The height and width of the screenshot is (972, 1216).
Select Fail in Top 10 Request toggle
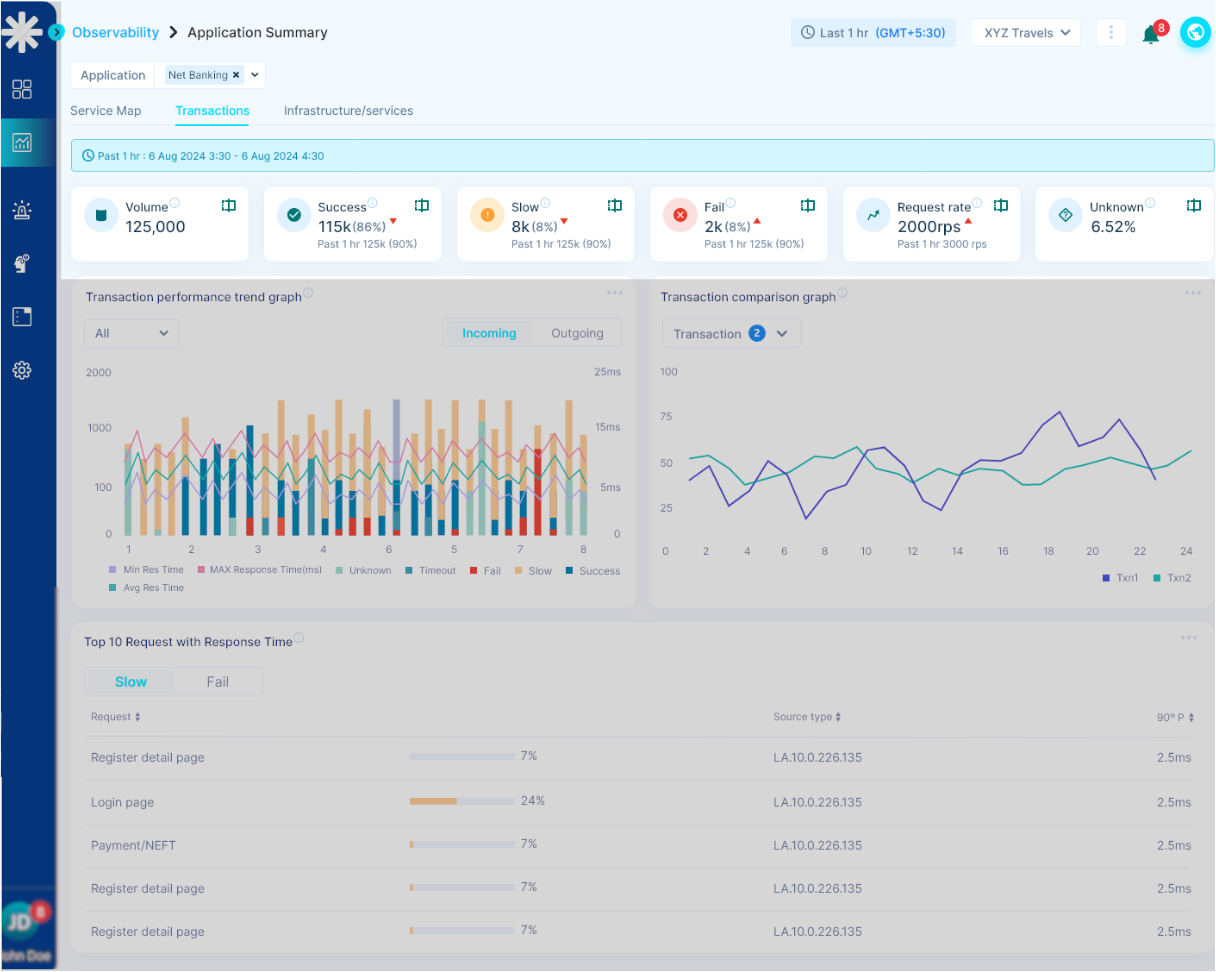(217, 682)
